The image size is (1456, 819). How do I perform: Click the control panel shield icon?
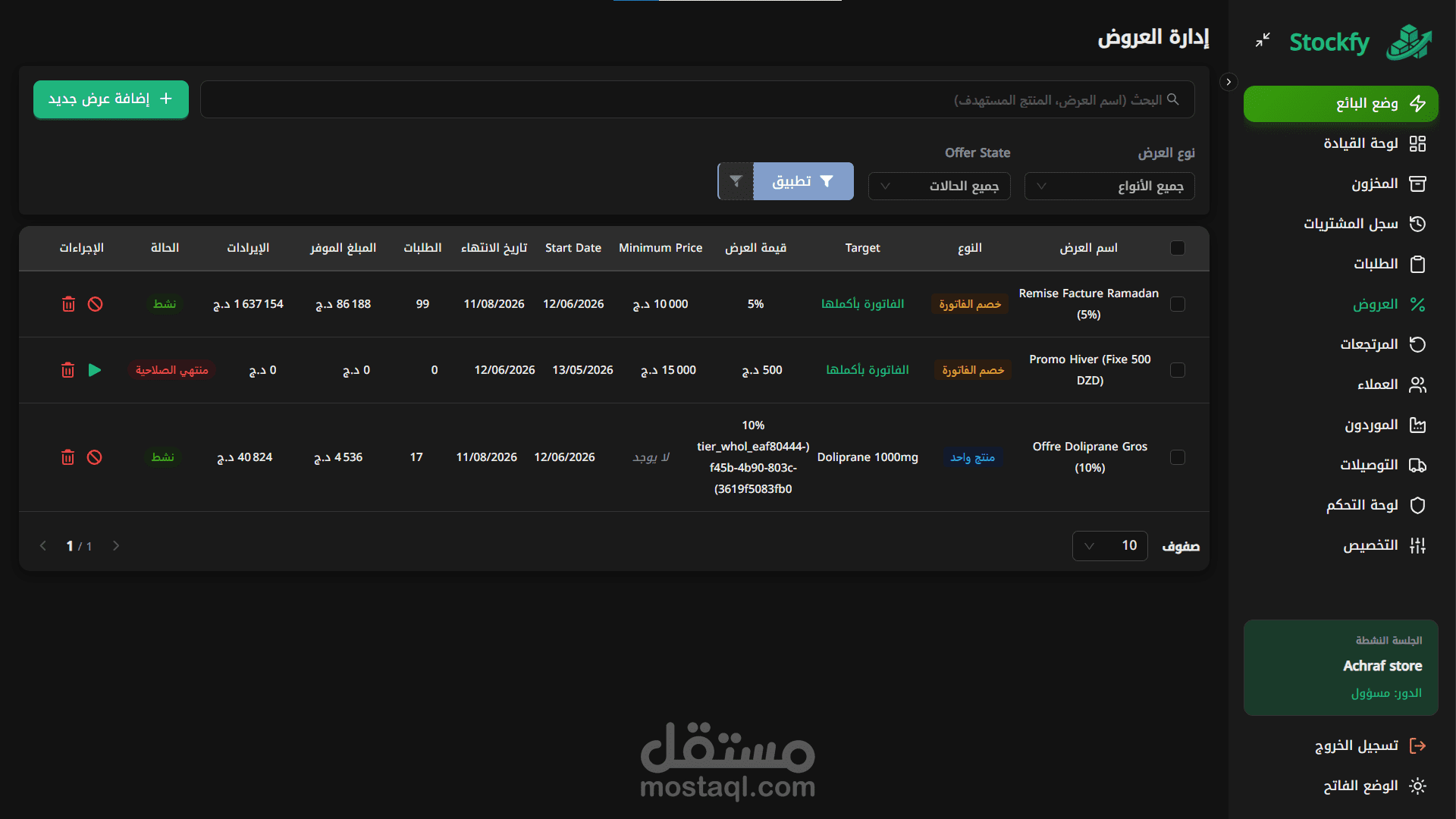tap(1417, 505)
